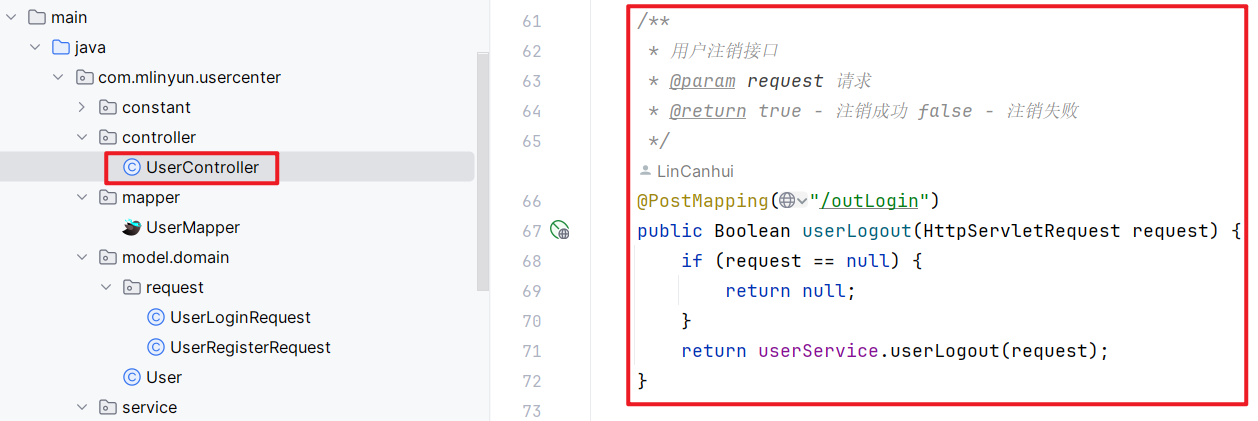Click the globe icon inside @PostMapping
1258x421 pixels.
point(787,201)
